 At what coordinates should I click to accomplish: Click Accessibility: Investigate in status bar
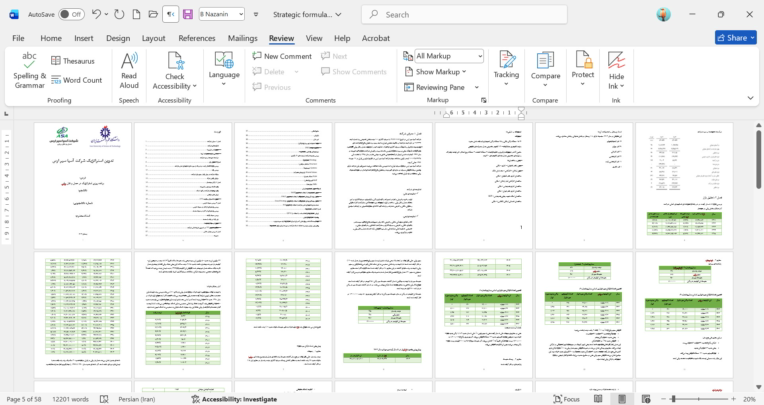(x=234, y=399)
